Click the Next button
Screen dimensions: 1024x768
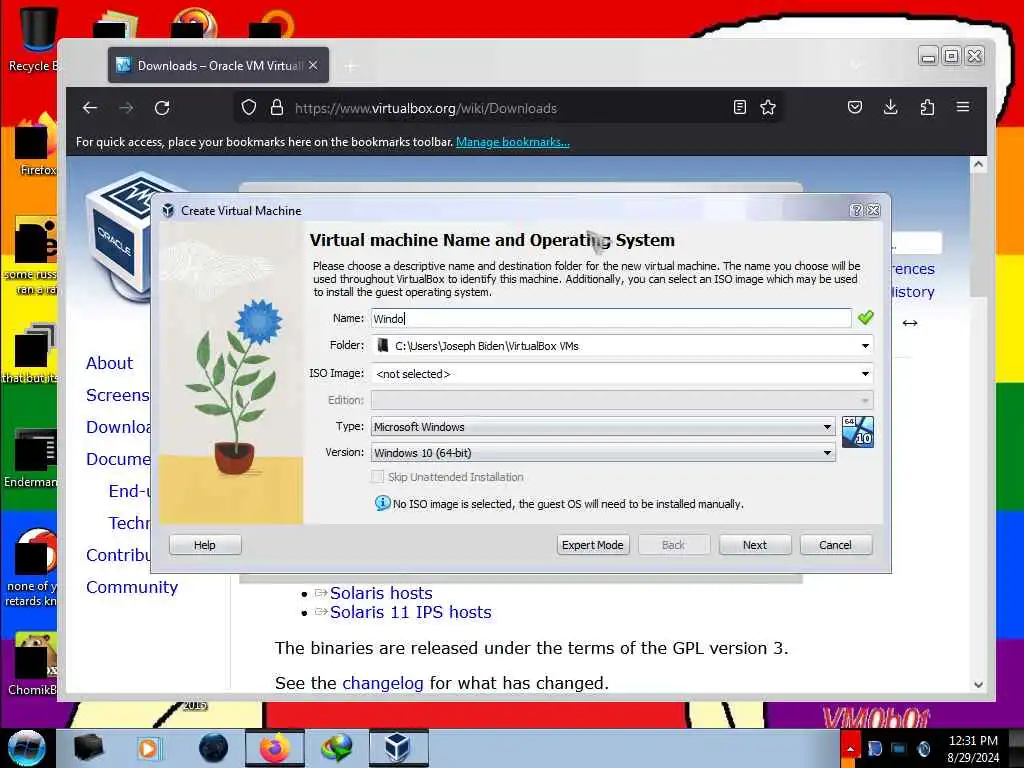(755, 545)
